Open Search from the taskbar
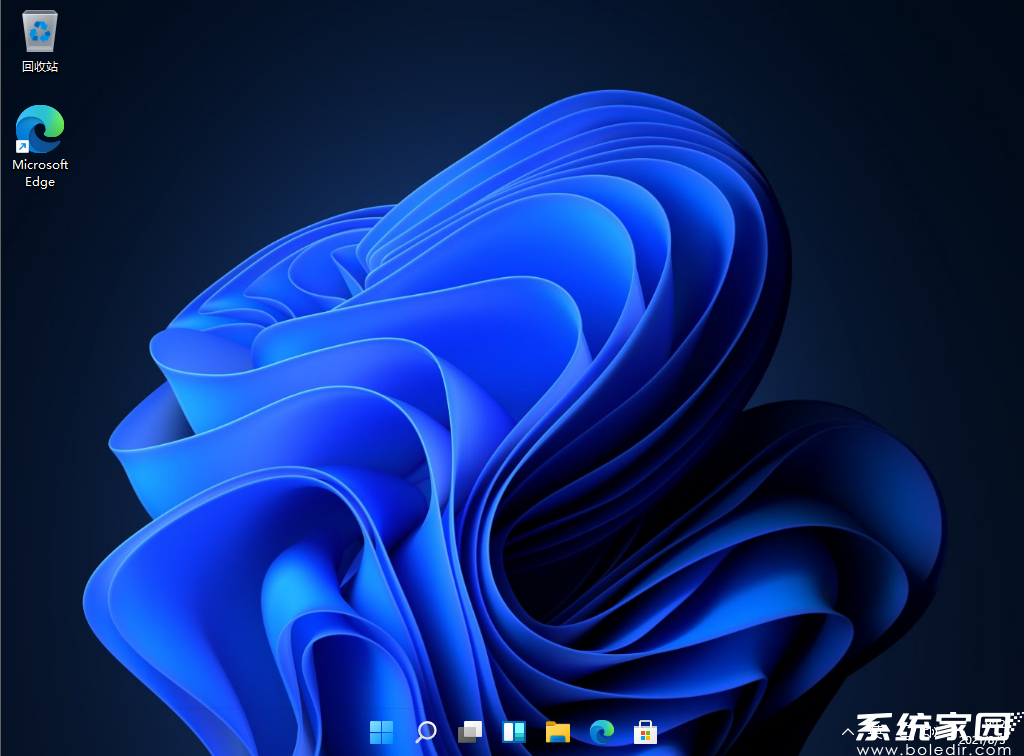The height and width of the screenshot is (756, 1024). click(426, 732)
